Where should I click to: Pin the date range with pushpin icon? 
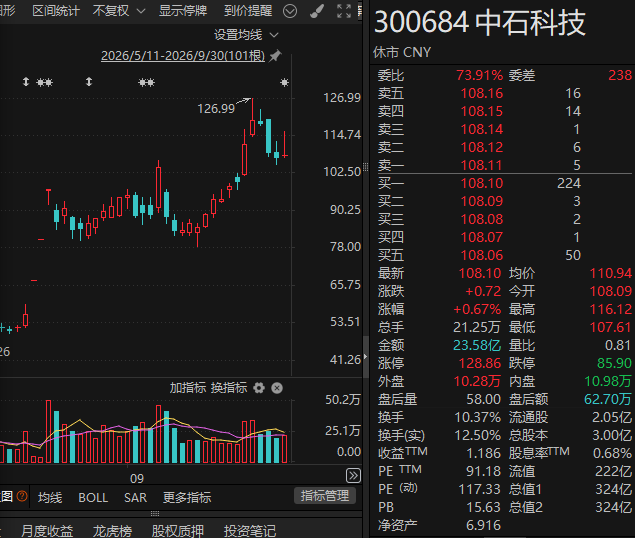click(275, 56)
